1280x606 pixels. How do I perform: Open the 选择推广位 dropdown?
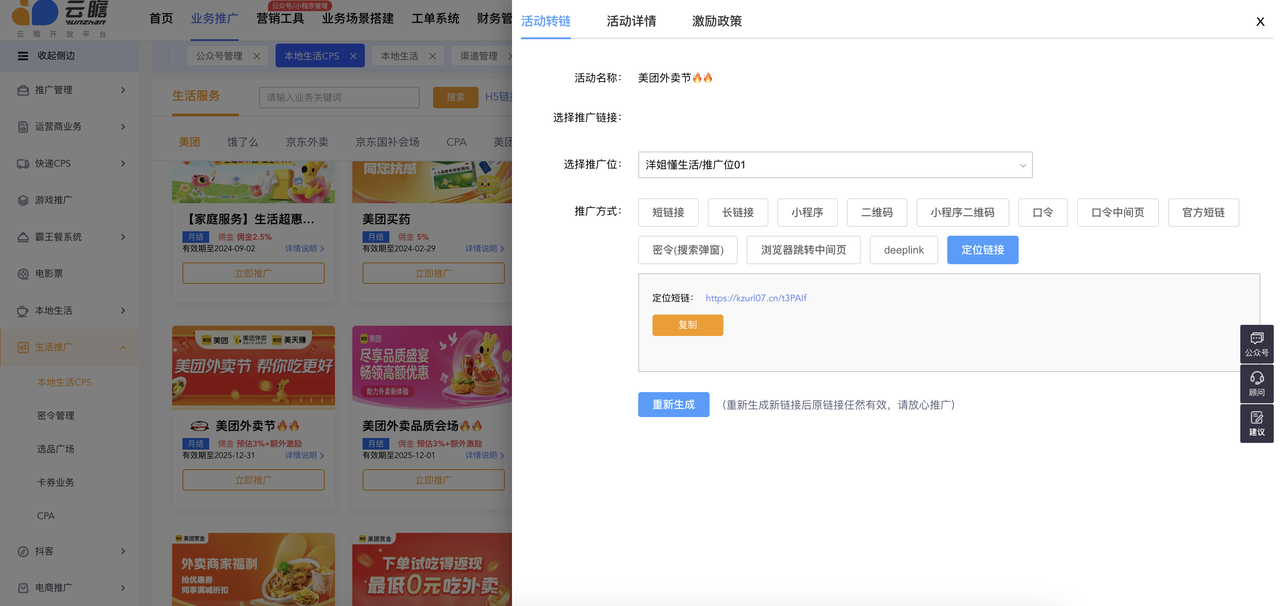coord(835,165)
